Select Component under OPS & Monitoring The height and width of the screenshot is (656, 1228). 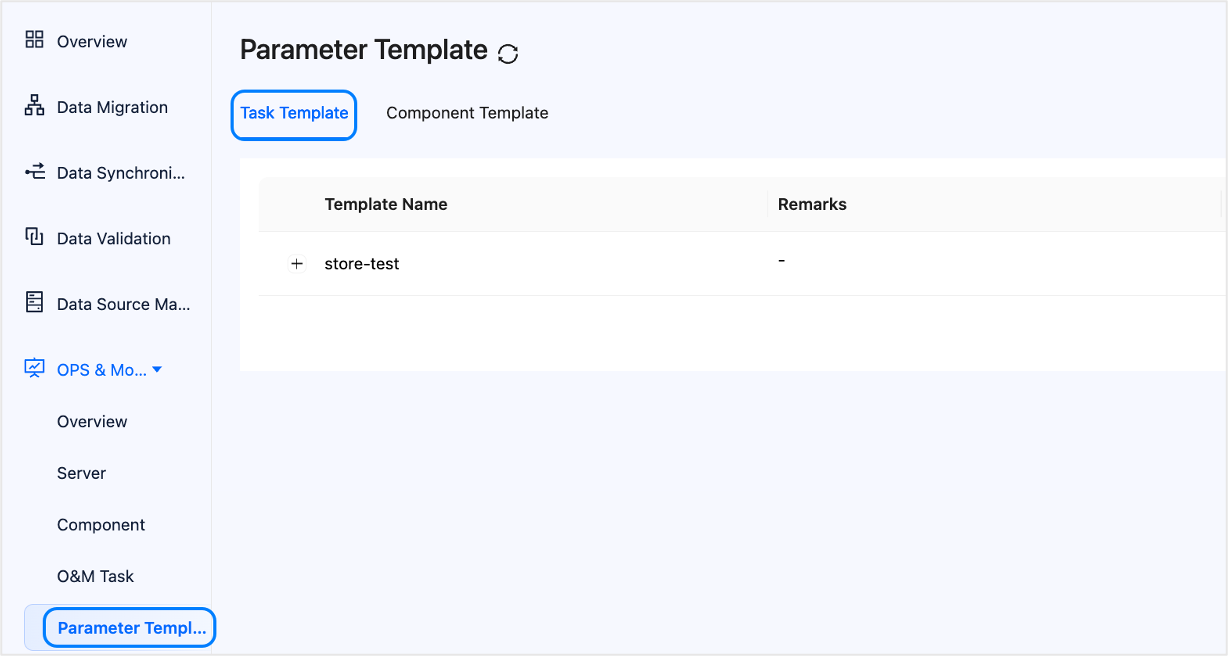point(101,525)
